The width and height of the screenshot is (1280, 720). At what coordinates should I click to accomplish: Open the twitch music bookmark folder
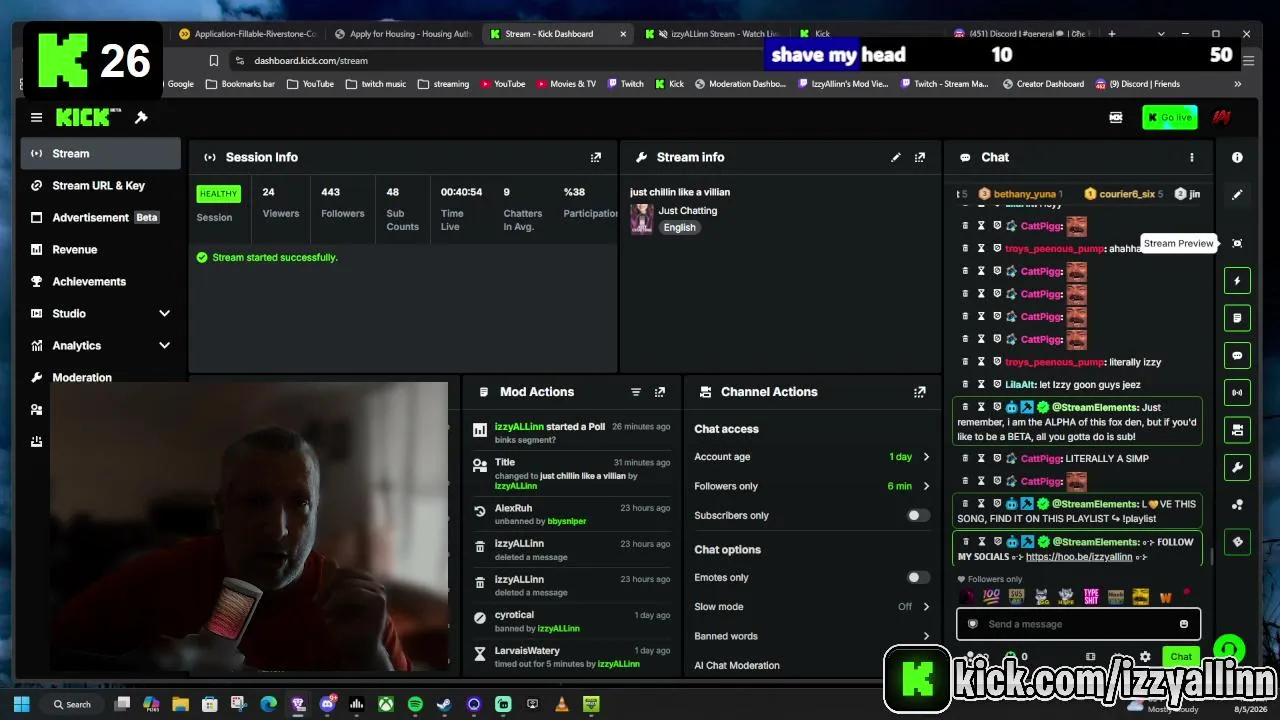point(376,84)
